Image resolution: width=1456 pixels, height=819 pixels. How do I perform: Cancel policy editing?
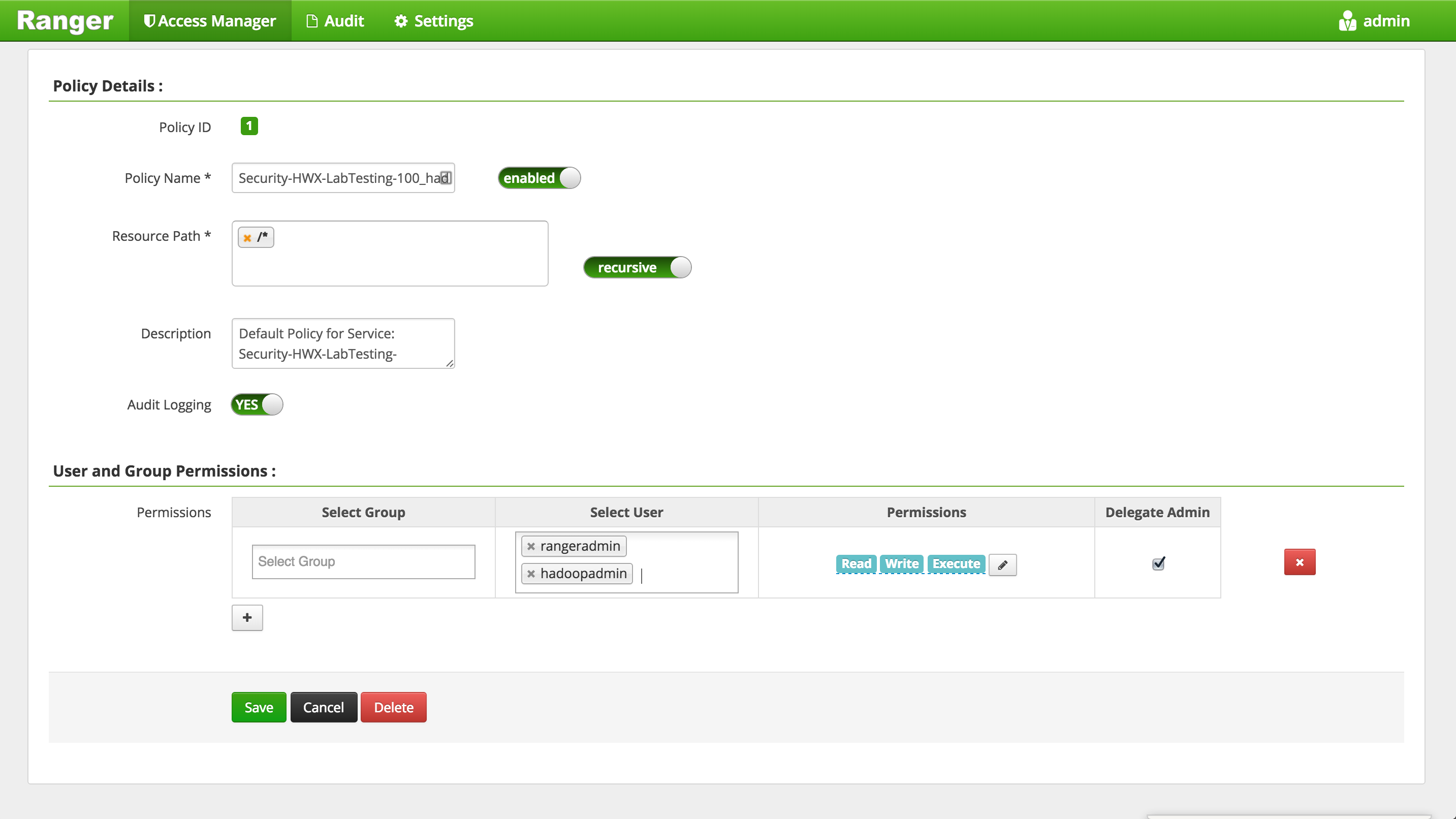(323, 708)
